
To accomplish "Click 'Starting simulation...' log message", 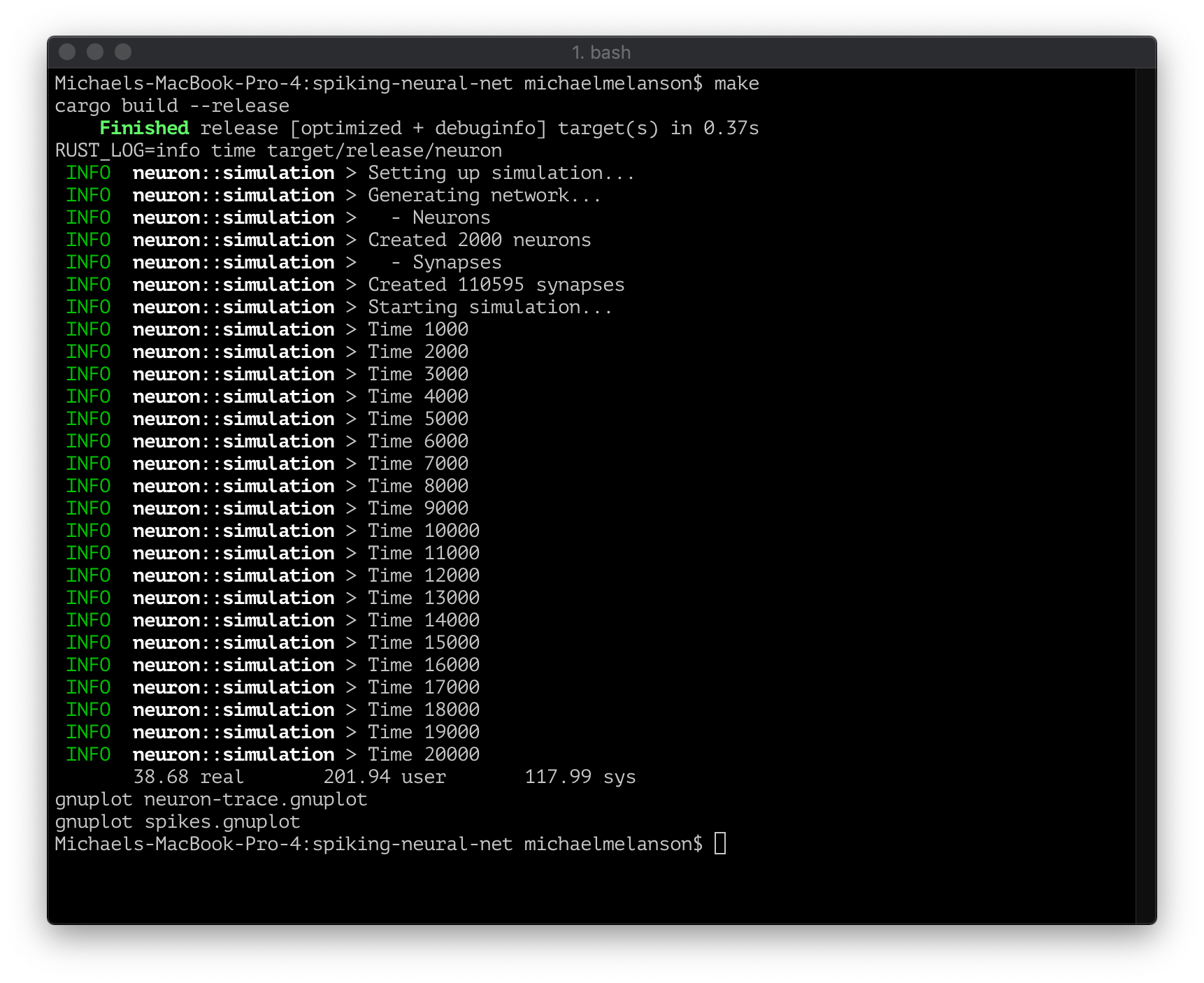I will coord(490,307).
